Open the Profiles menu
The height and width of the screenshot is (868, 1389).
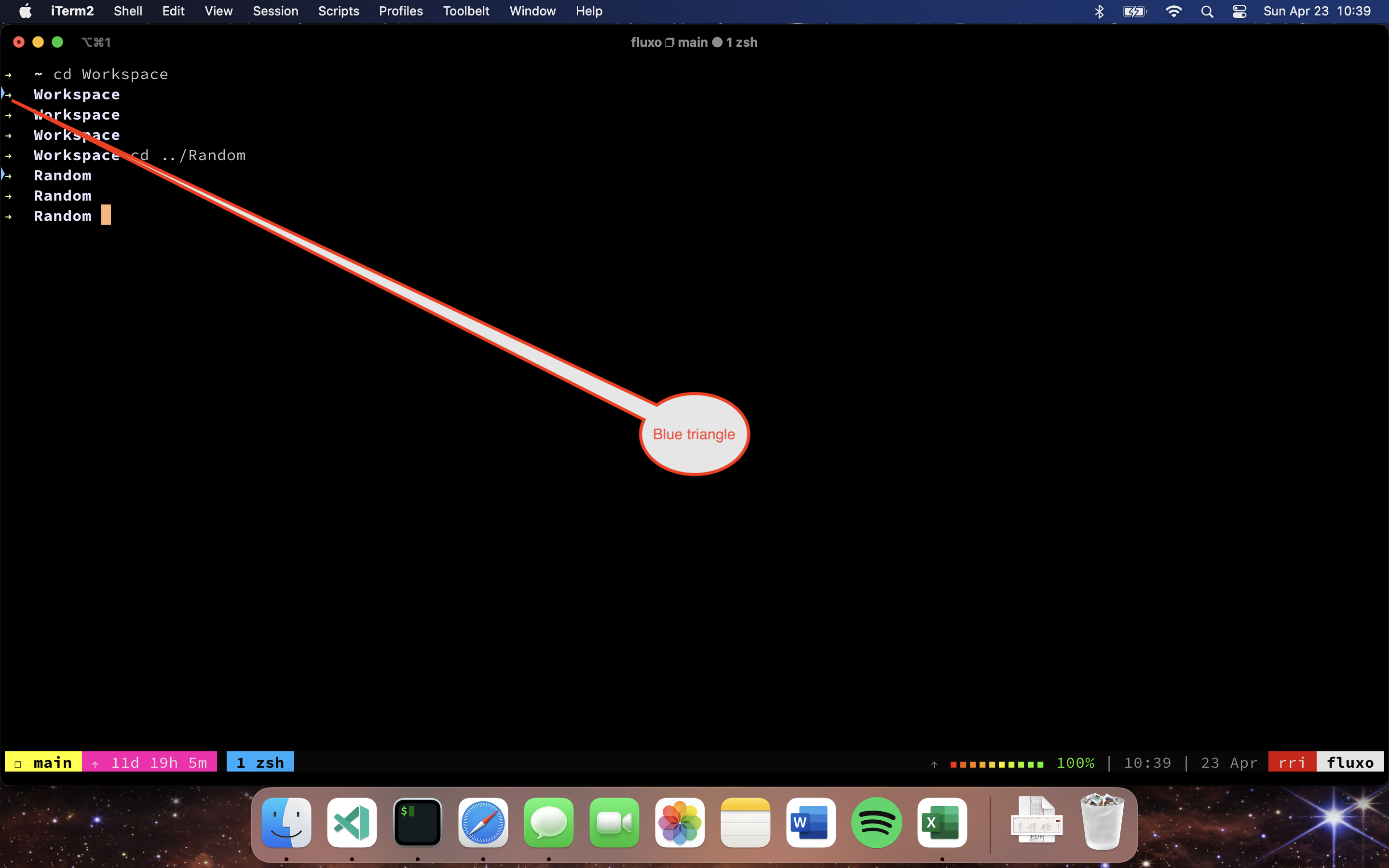[x=400, y=11]
